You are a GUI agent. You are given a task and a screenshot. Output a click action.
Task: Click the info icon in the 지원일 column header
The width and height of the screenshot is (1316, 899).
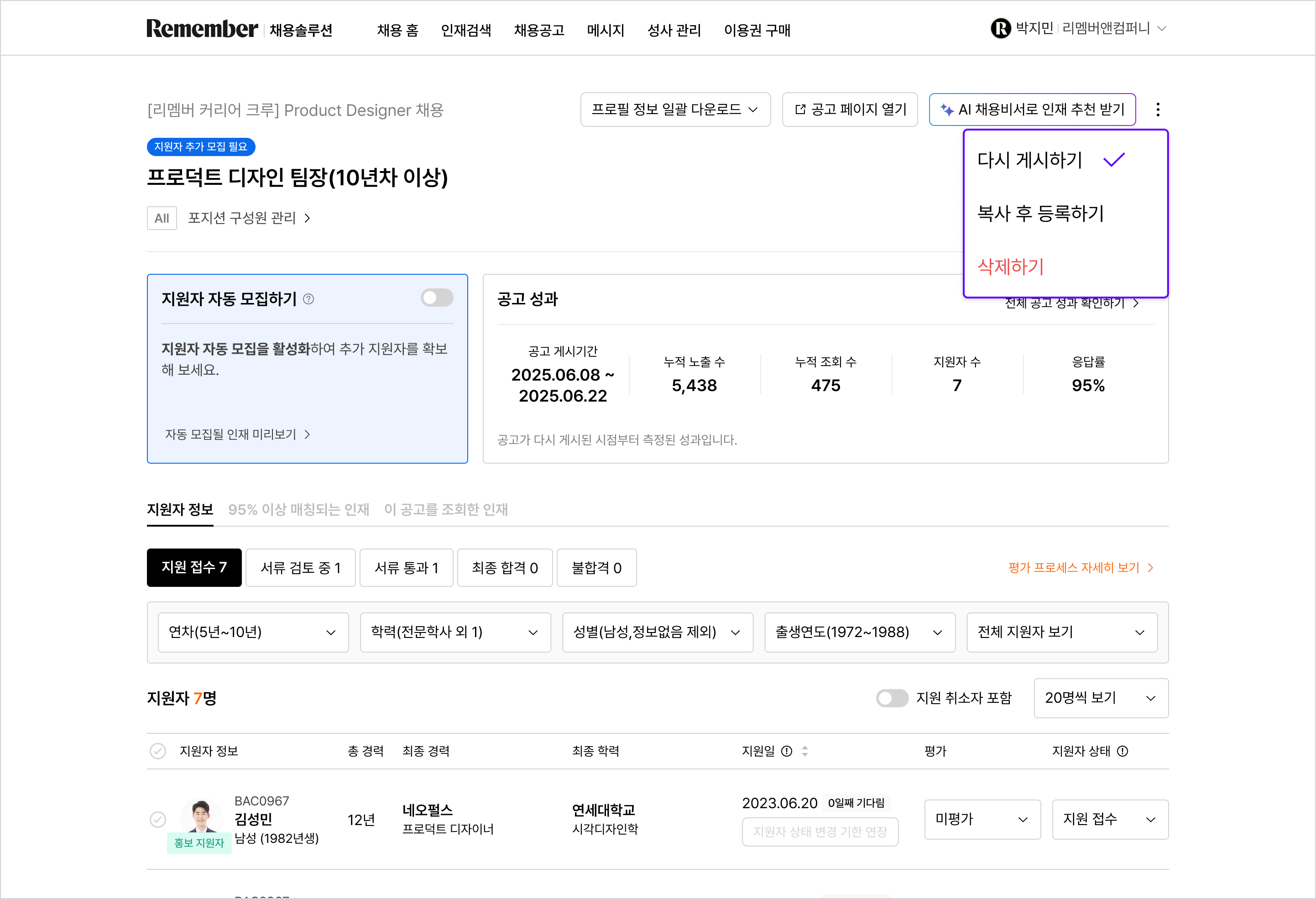787,751
